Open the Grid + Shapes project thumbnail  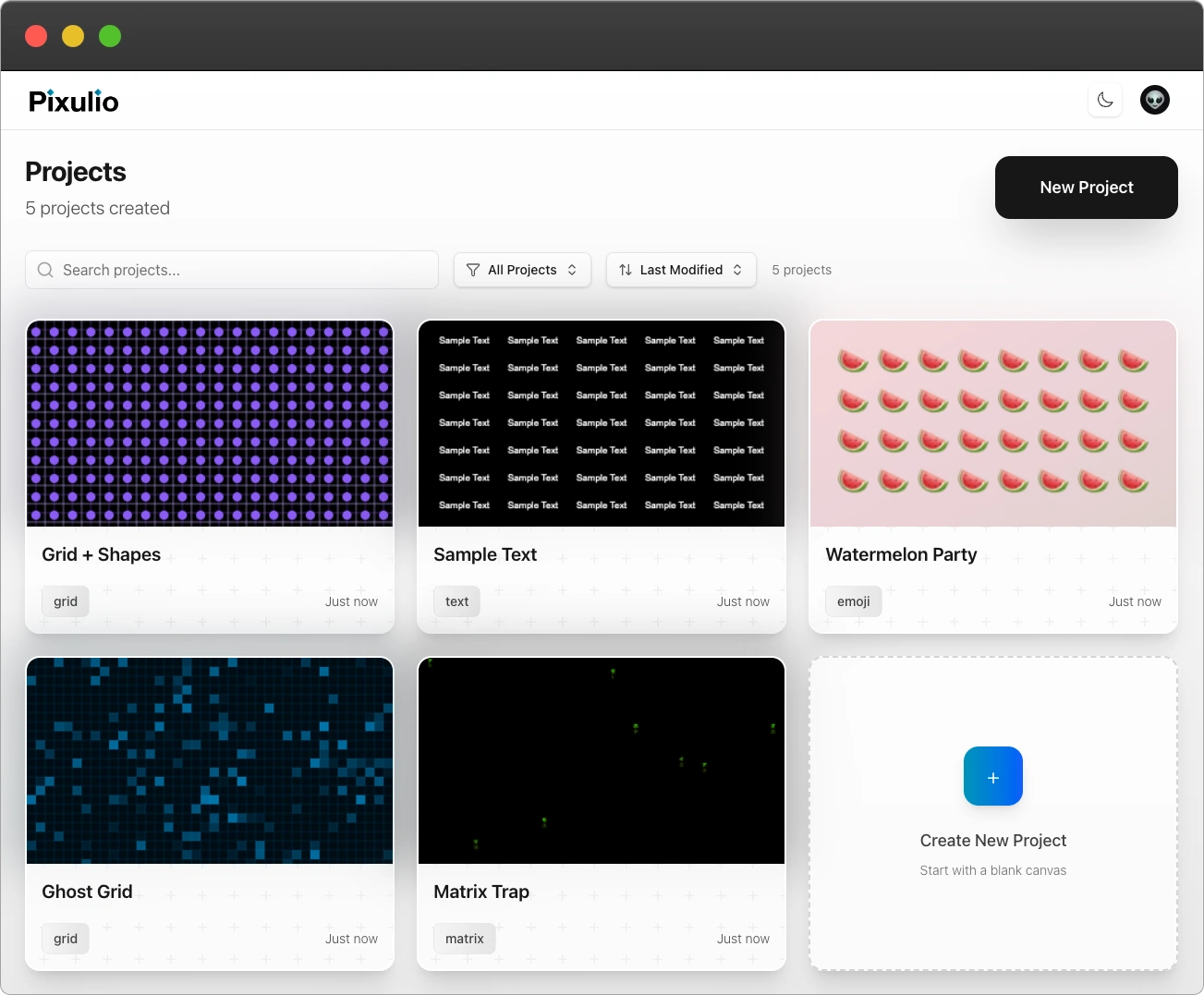[210, 423]
